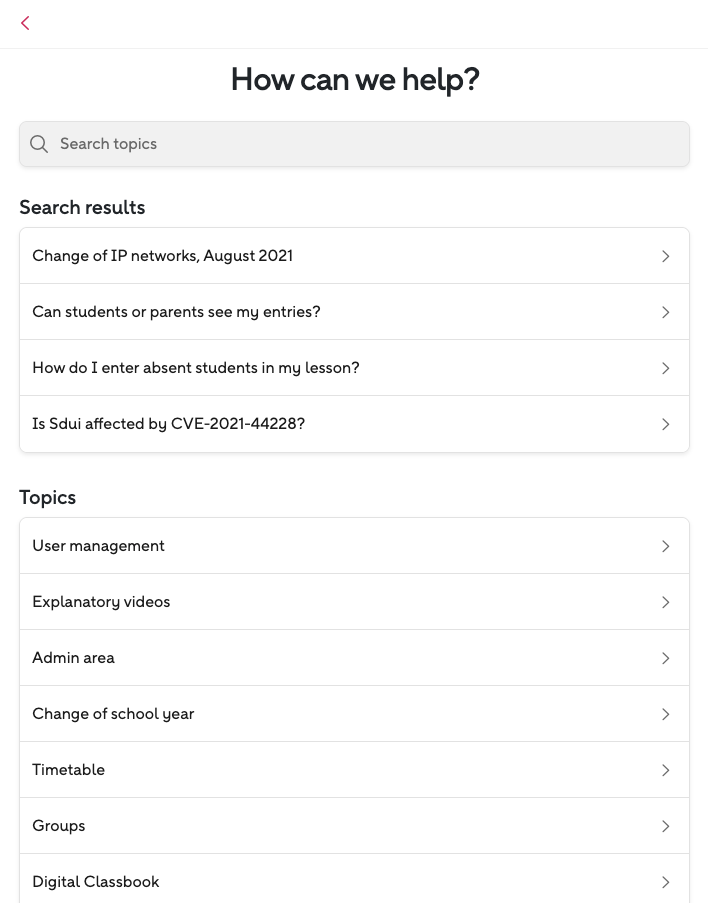Click chevron next to CVE-2021-44228 question
The width and height of the screenshot is (708, 903).
tap(666, 424)
